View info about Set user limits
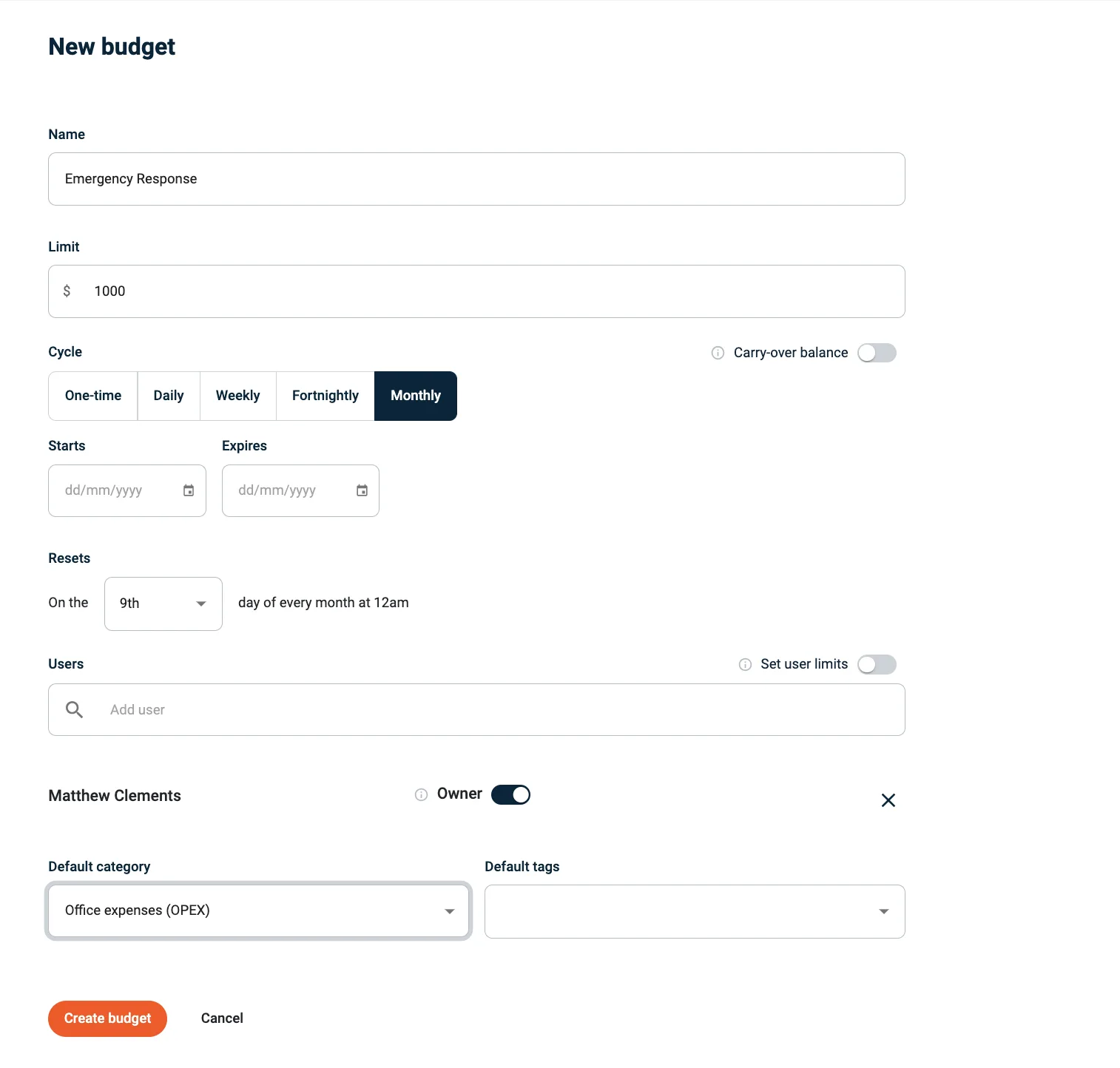This screenshot has height=1068, width=1120. coord(744,664)
